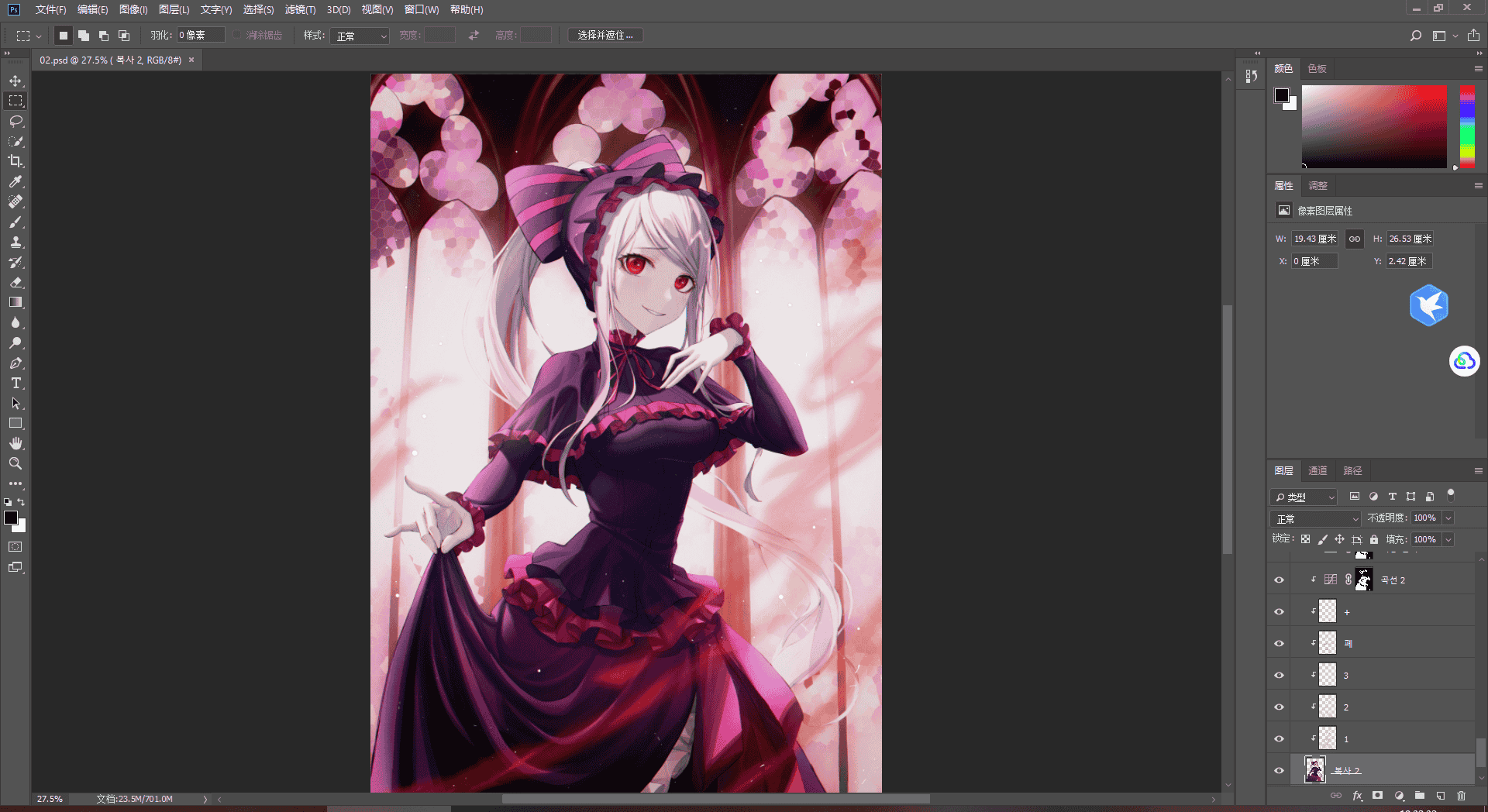1488x812 pixels.
Task: Toggle the width-height link button
Action: (x=1354, y=239)
